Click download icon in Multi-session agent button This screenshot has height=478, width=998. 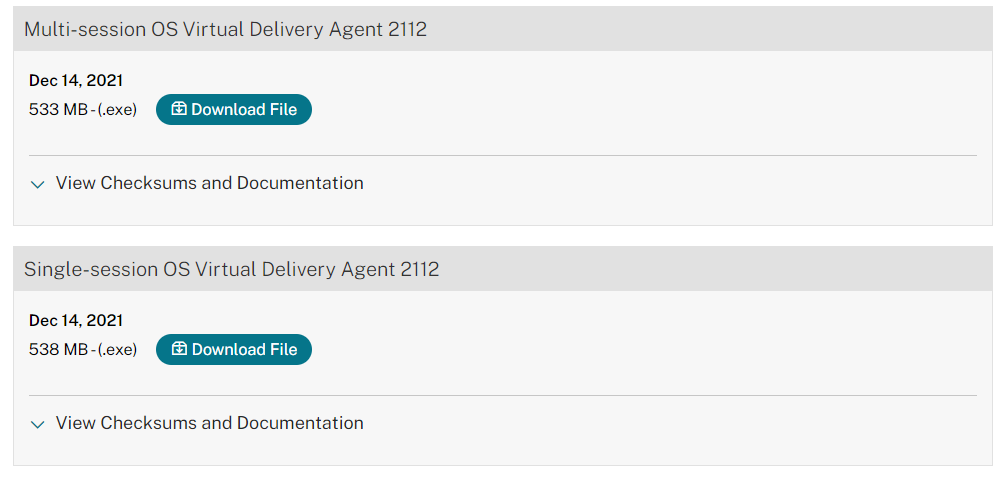pos(179,109)
